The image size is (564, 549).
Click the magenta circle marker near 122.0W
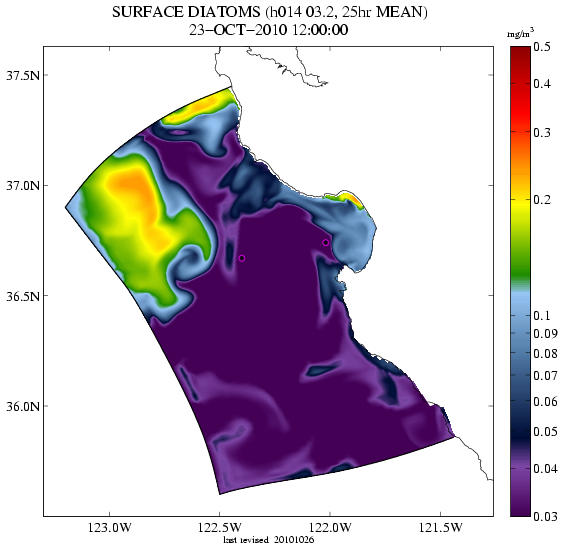(326, 243)
